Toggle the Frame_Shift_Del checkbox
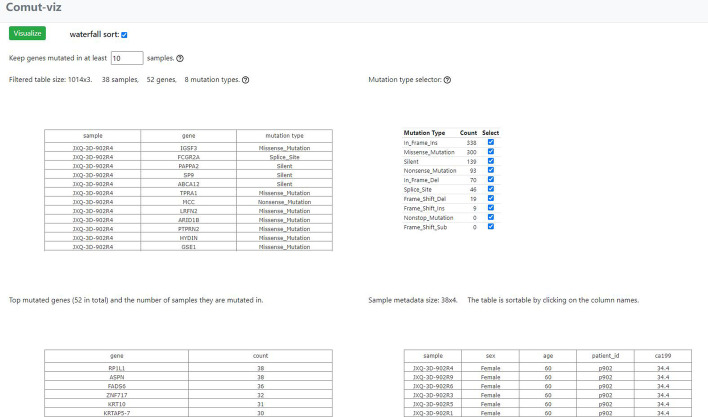The height and width of the screenshot is (417, 708). (x=490, y=199)
